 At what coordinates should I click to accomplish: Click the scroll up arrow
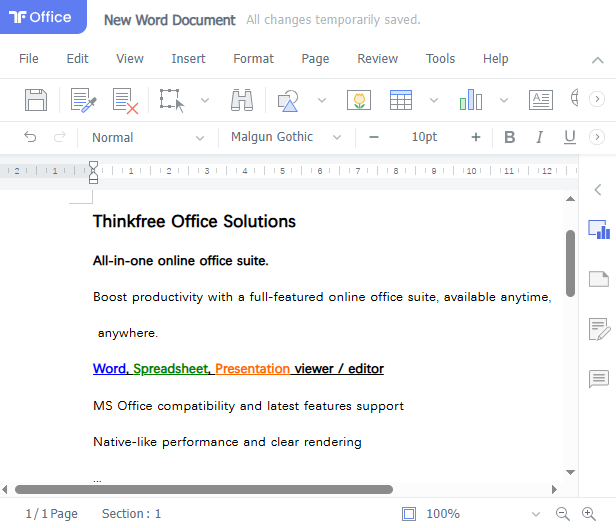click(x=570, y=199)
